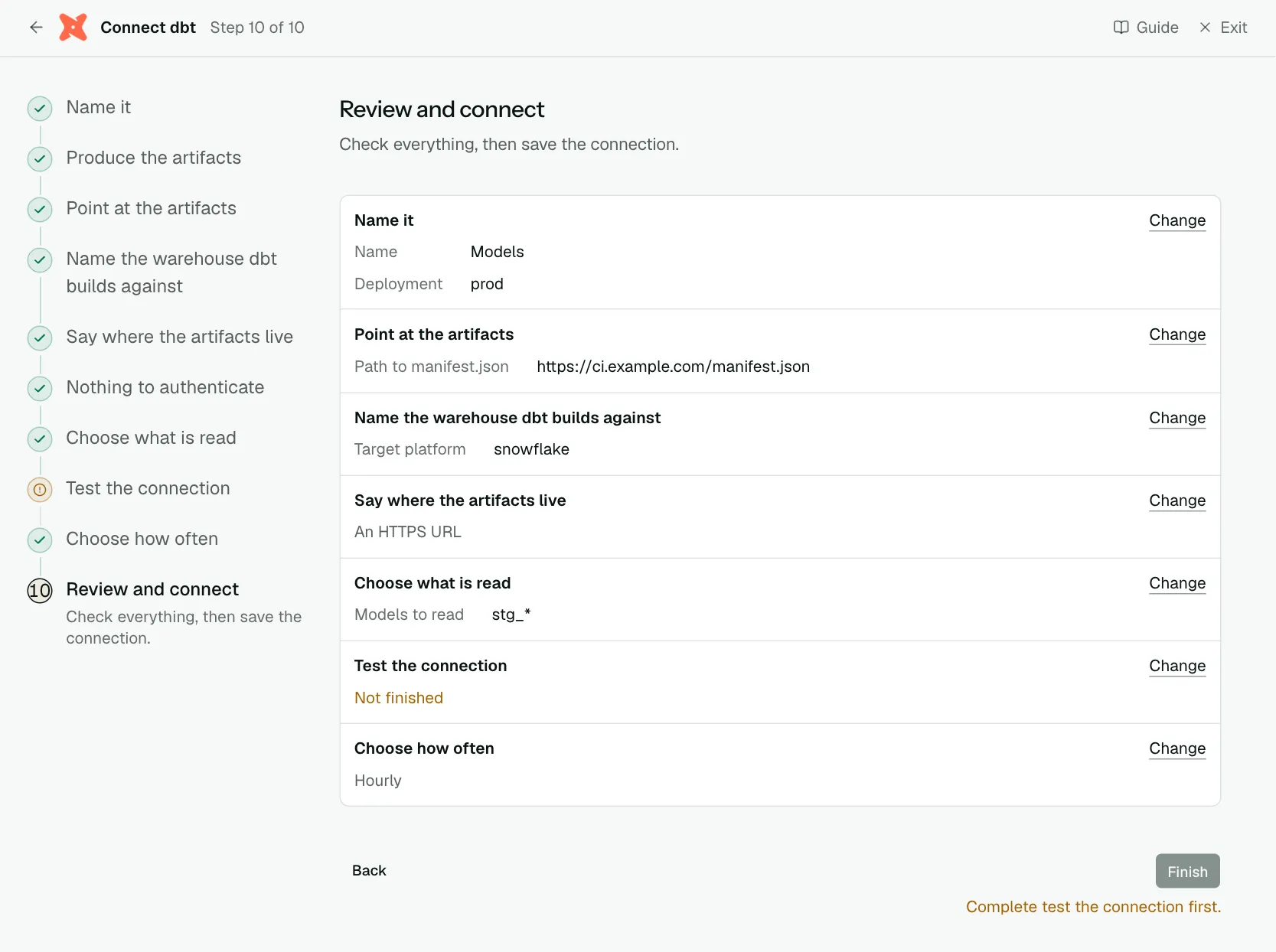The width and height of the screenshot is (1276, 952).
Task: Change the Choose how often Hourly setting
Action: pos(1177,748)
